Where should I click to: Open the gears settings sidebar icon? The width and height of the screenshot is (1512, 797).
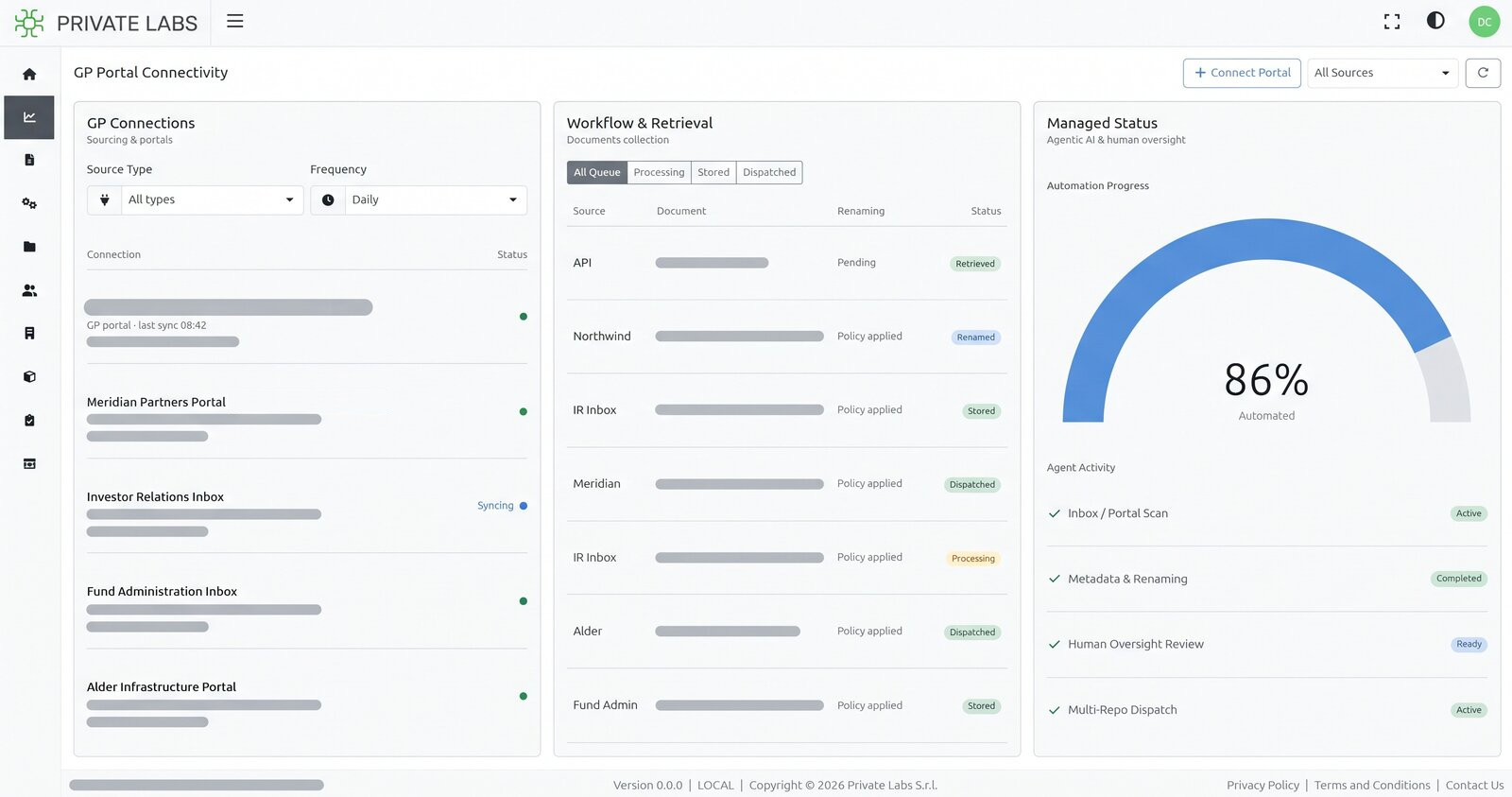tap(29, 203)
